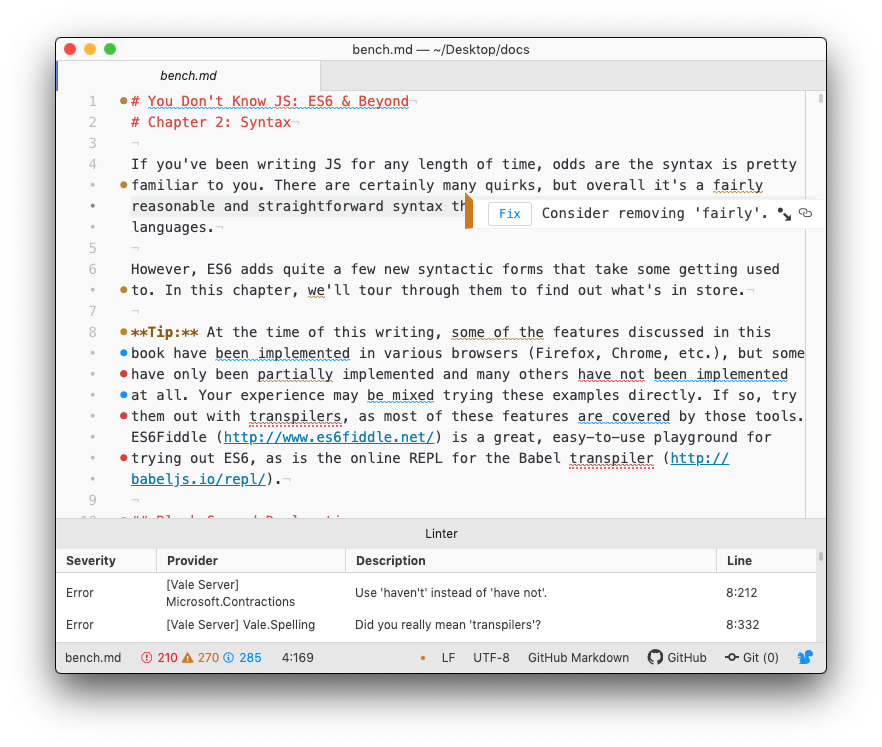This screenshot has height=747, width=882.
Task: Select the 'haven't' contraction error row
Action: click(436, 593)
